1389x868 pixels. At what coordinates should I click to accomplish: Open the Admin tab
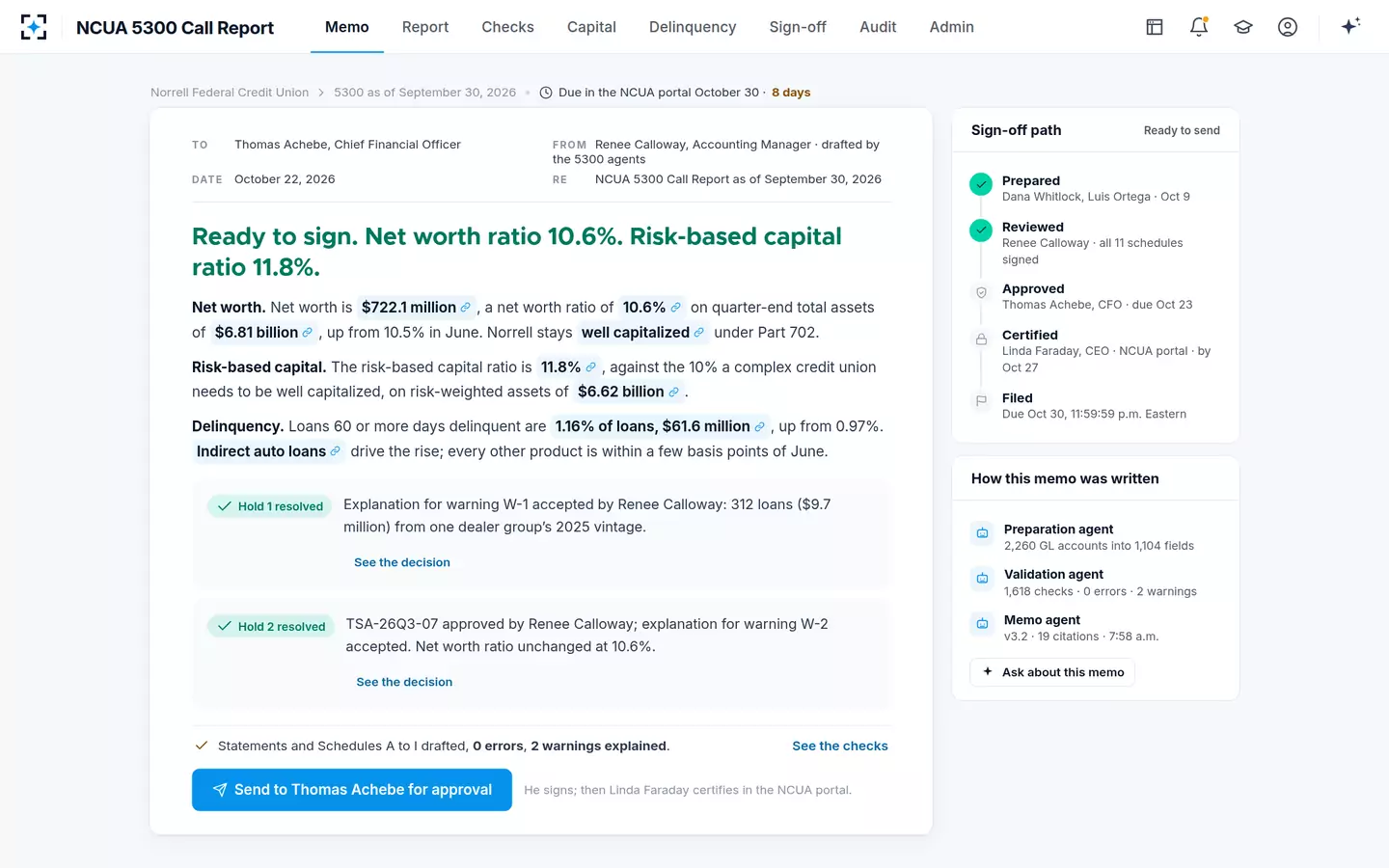(952, 27)
